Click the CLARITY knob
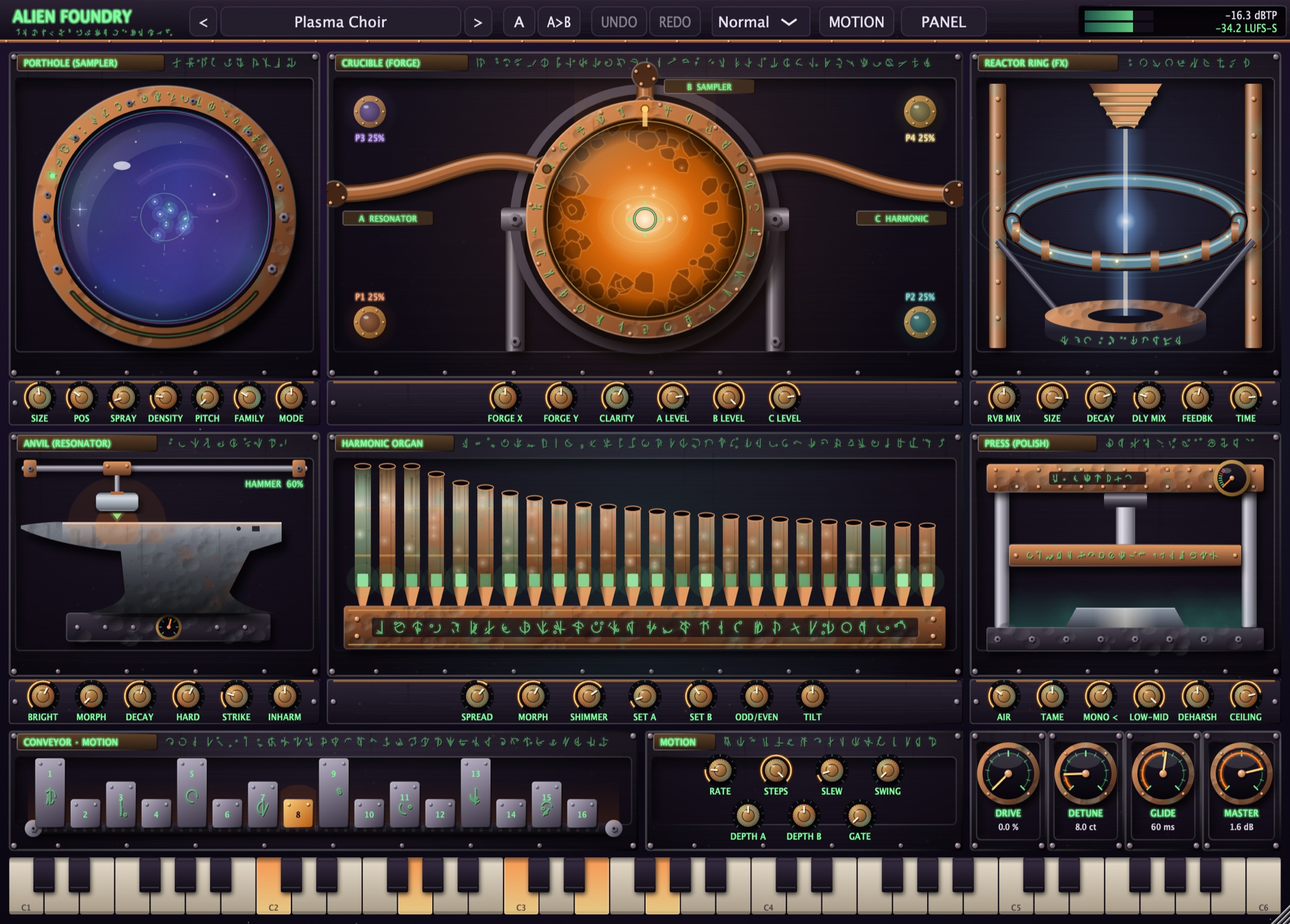This screenshot has width=1290, height=924. click(x=616, y=398)
